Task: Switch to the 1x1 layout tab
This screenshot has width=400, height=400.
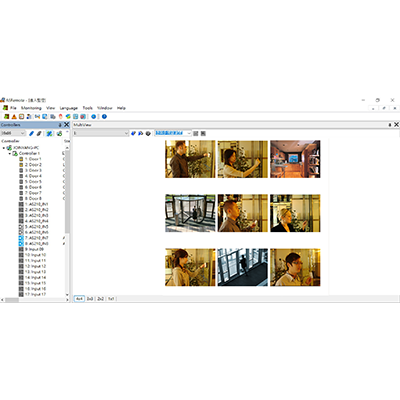Action: pyautogui.click(x=111, y=299)
